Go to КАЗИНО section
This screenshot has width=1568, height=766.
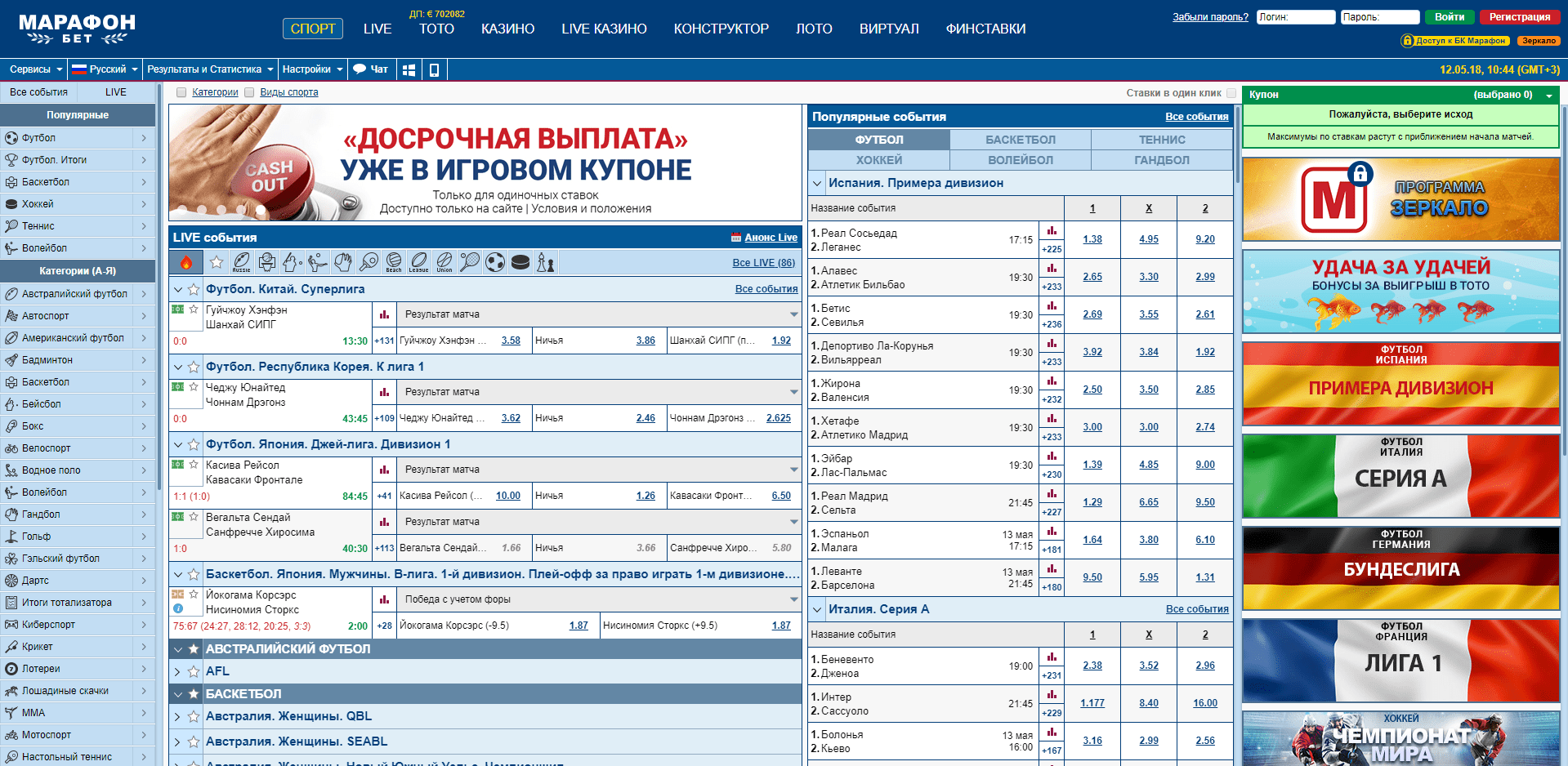508,29
